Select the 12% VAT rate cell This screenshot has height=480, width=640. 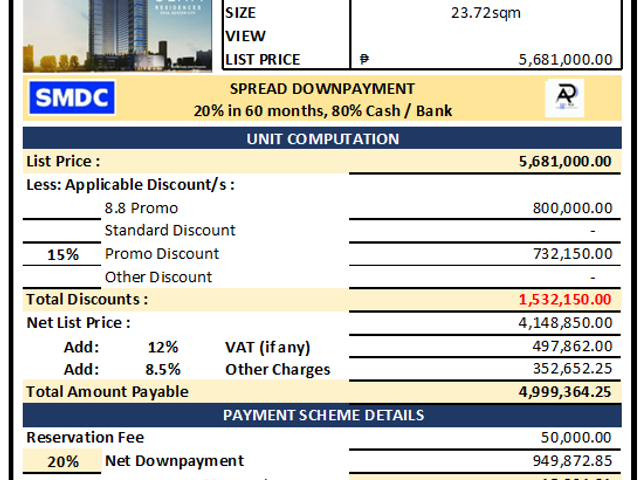162,347
